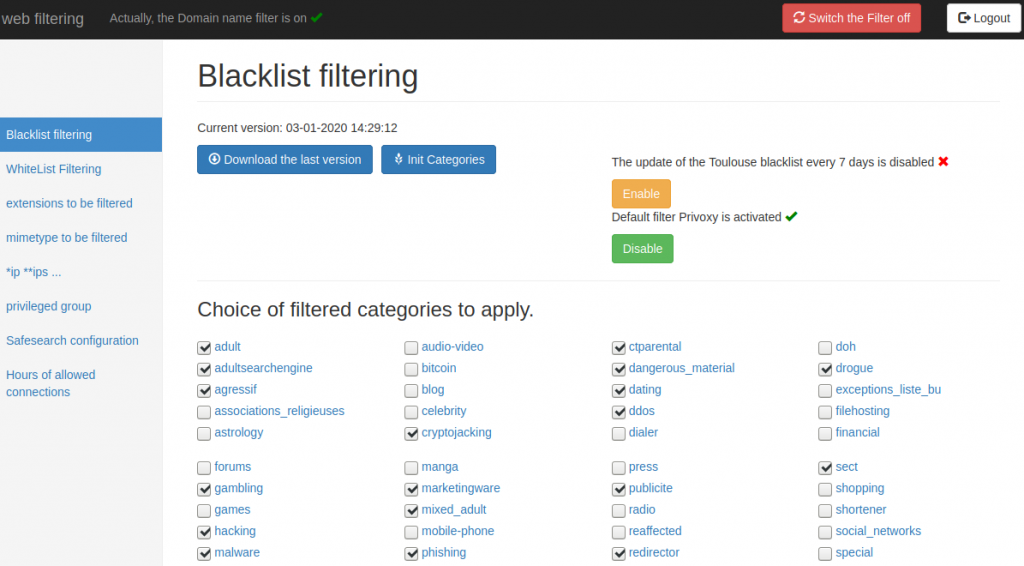Viewport: 1024px width, 566px height.
Task: Open Safesearch configuration page
Action: 72,341
